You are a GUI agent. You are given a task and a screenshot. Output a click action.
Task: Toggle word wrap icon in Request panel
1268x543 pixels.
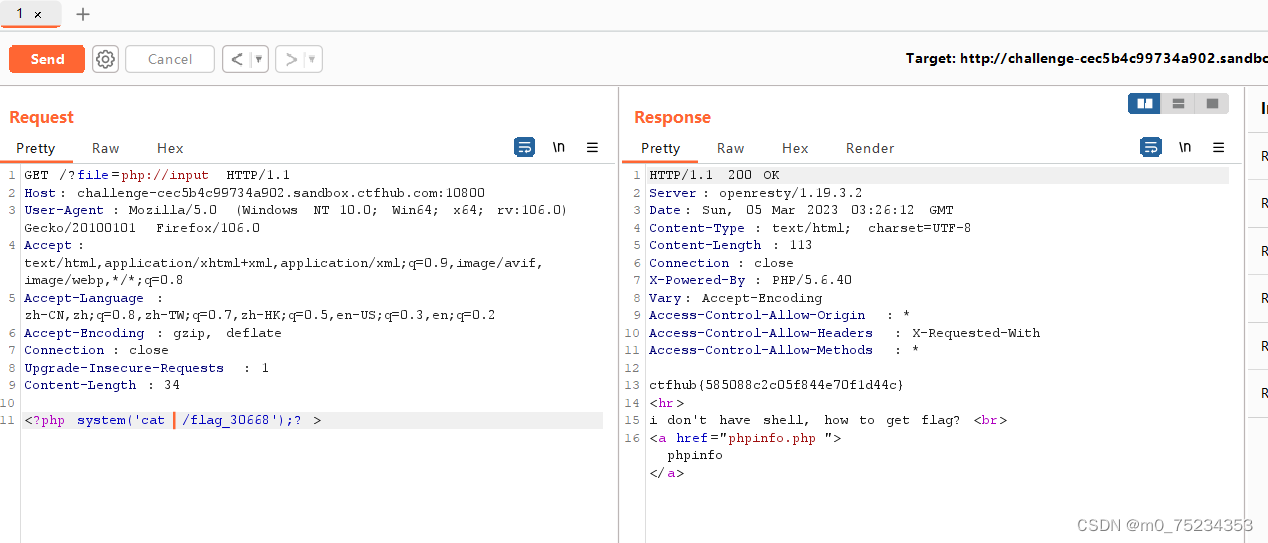[525, 147]
